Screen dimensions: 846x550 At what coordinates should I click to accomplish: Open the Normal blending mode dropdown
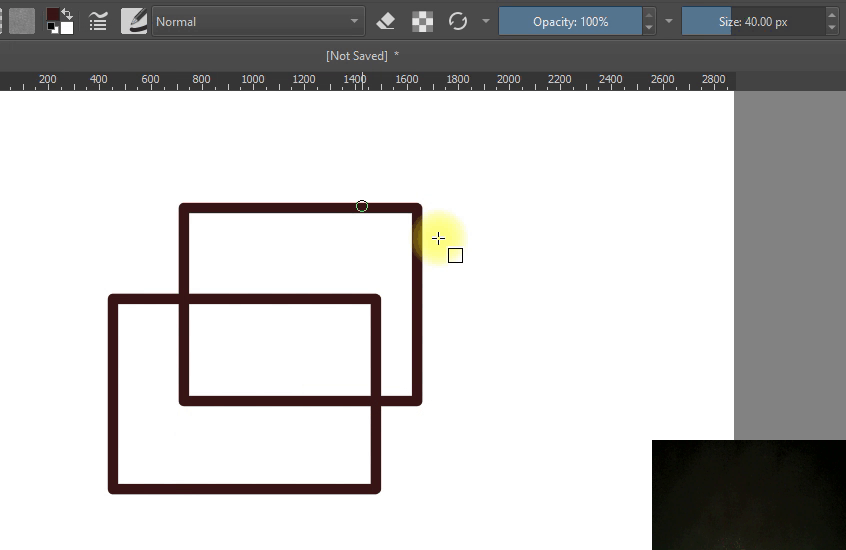(x=258, y=22)
